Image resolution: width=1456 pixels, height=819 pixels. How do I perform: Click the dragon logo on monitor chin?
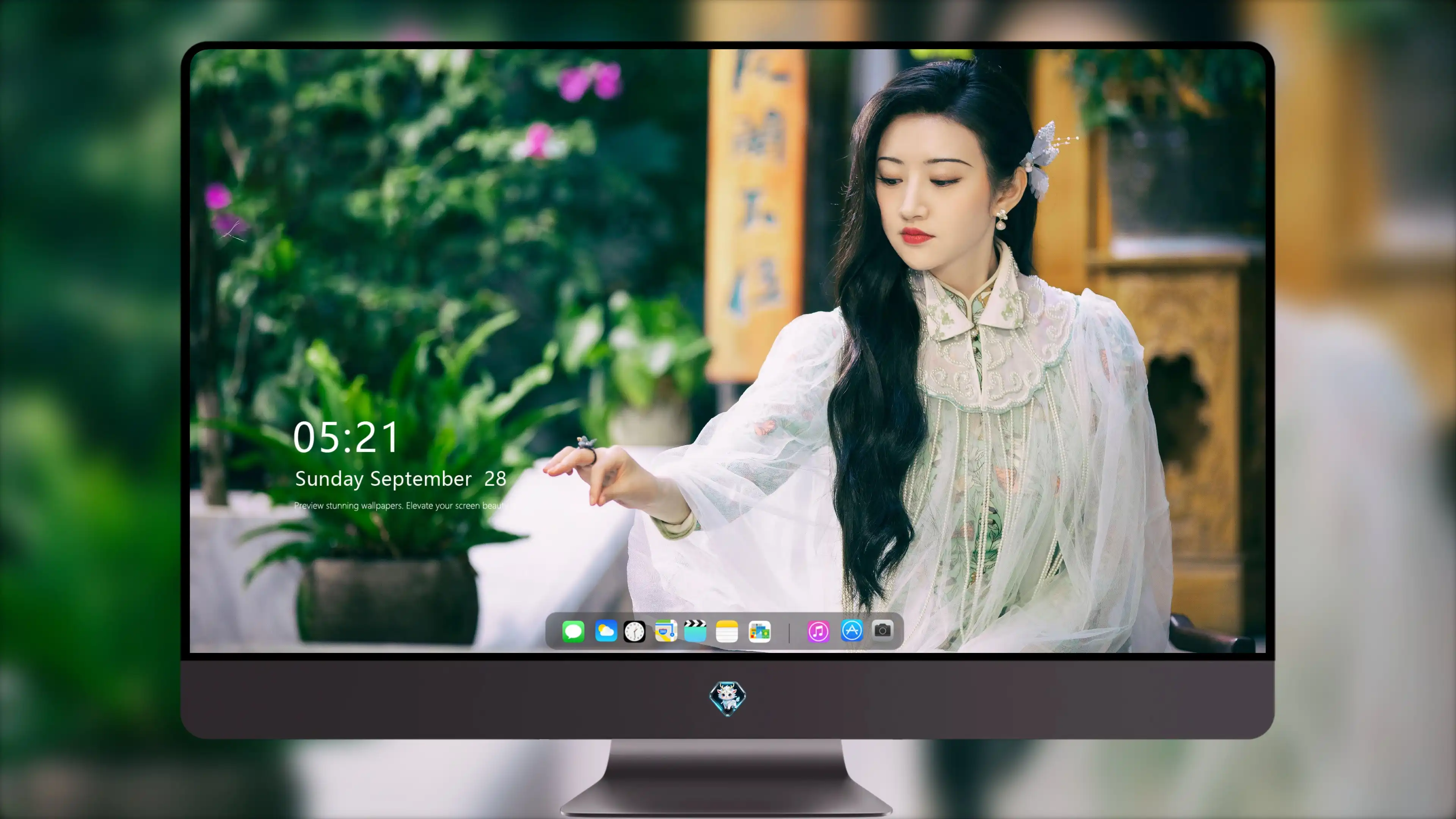pyautogui.click(x=728, y=698)
